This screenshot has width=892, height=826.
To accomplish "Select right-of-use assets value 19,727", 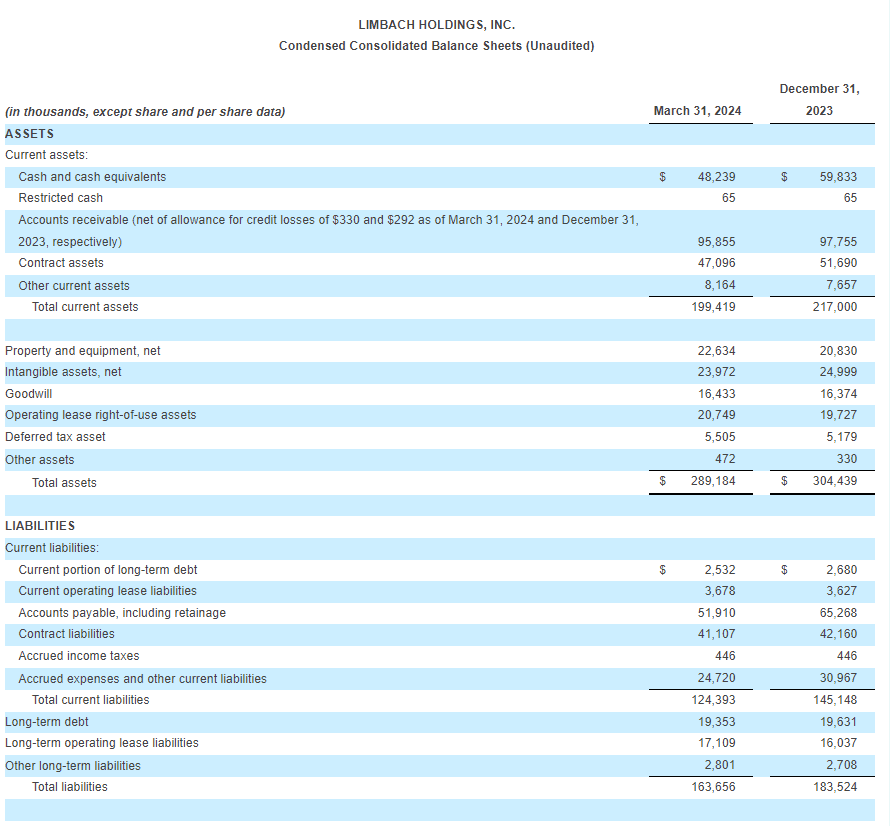I will click(x=838, y=415).
